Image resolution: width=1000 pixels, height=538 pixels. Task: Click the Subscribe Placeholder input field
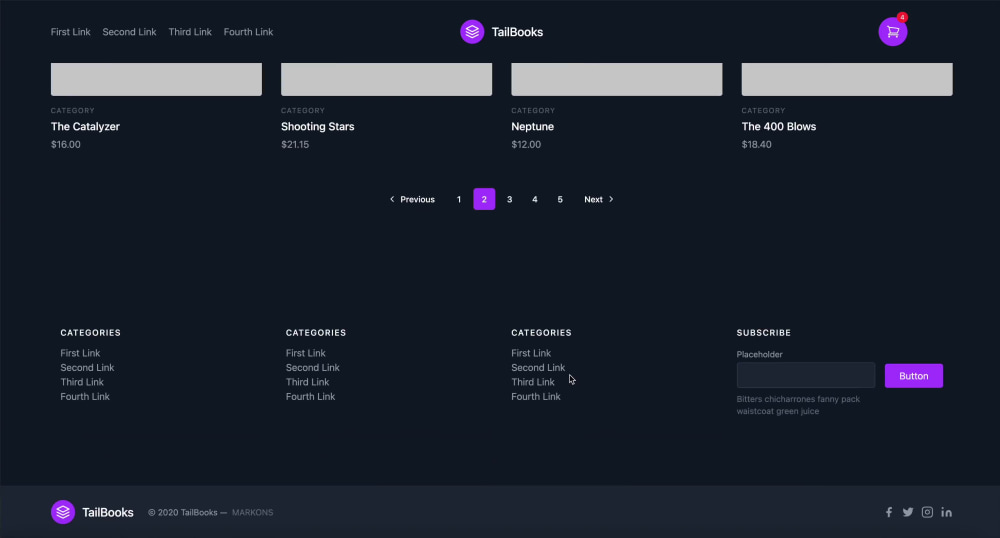[x=806, y=375]
